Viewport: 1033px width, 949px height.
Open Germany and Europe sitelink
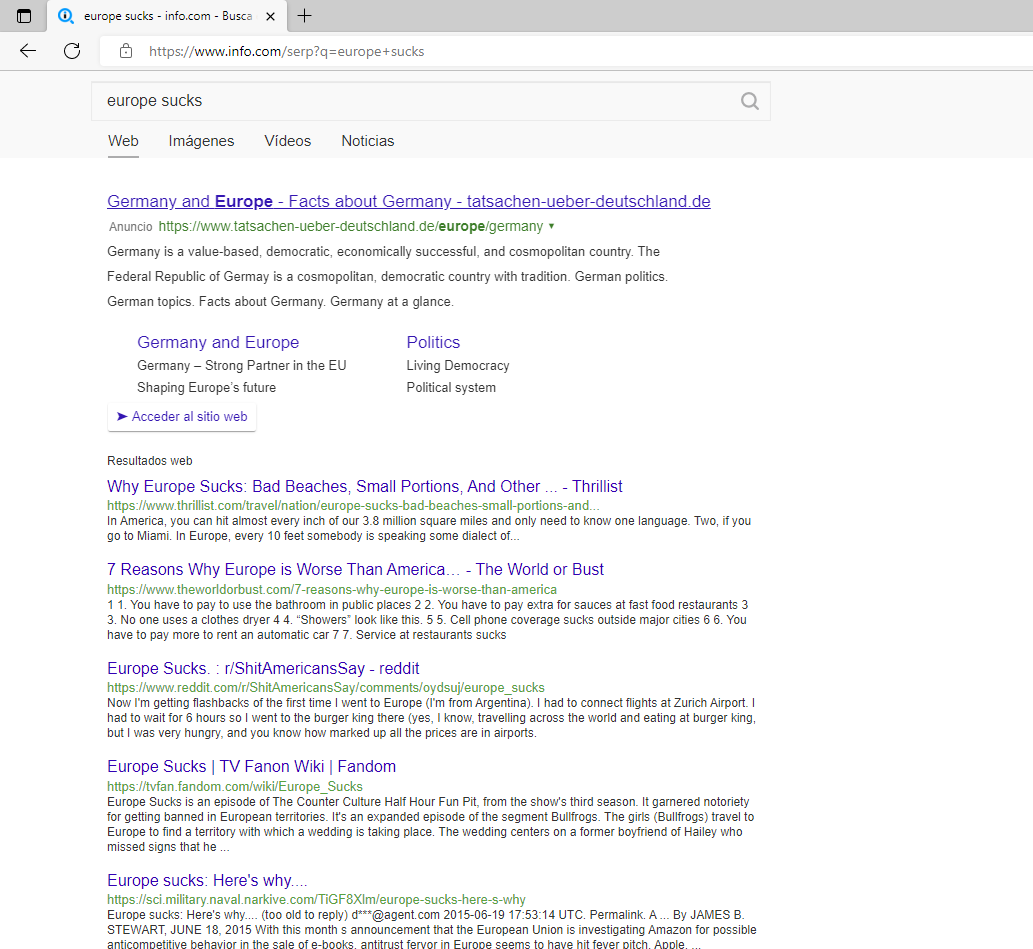coord(218,342)
